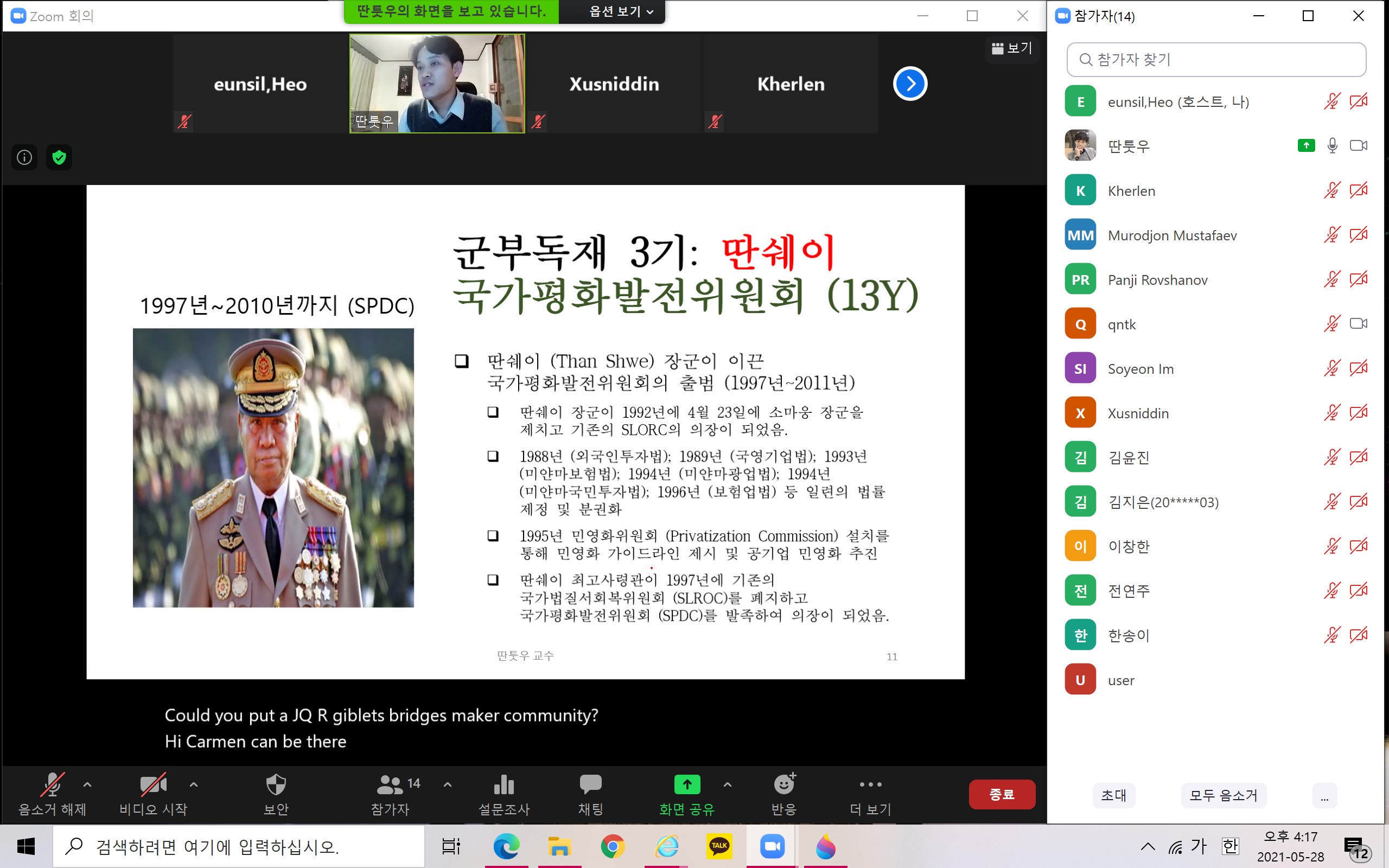This screenshot has width=1389, height=868.
Task: Open the 더 보기 more menu
Action: pos(871,795)
